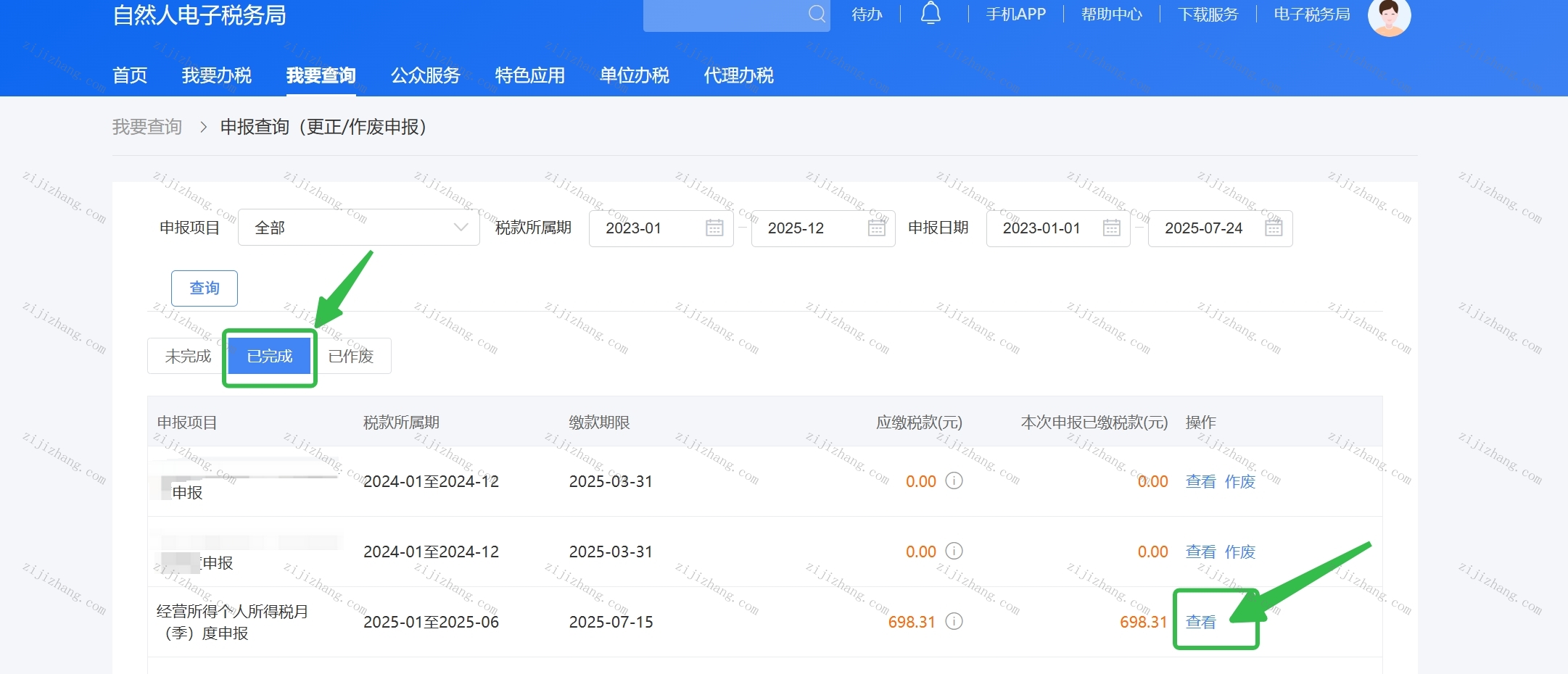Click 查看 for 经营所得个人所得税 row
Viewport: 1568px width, 674px height.
[1200, 622]
